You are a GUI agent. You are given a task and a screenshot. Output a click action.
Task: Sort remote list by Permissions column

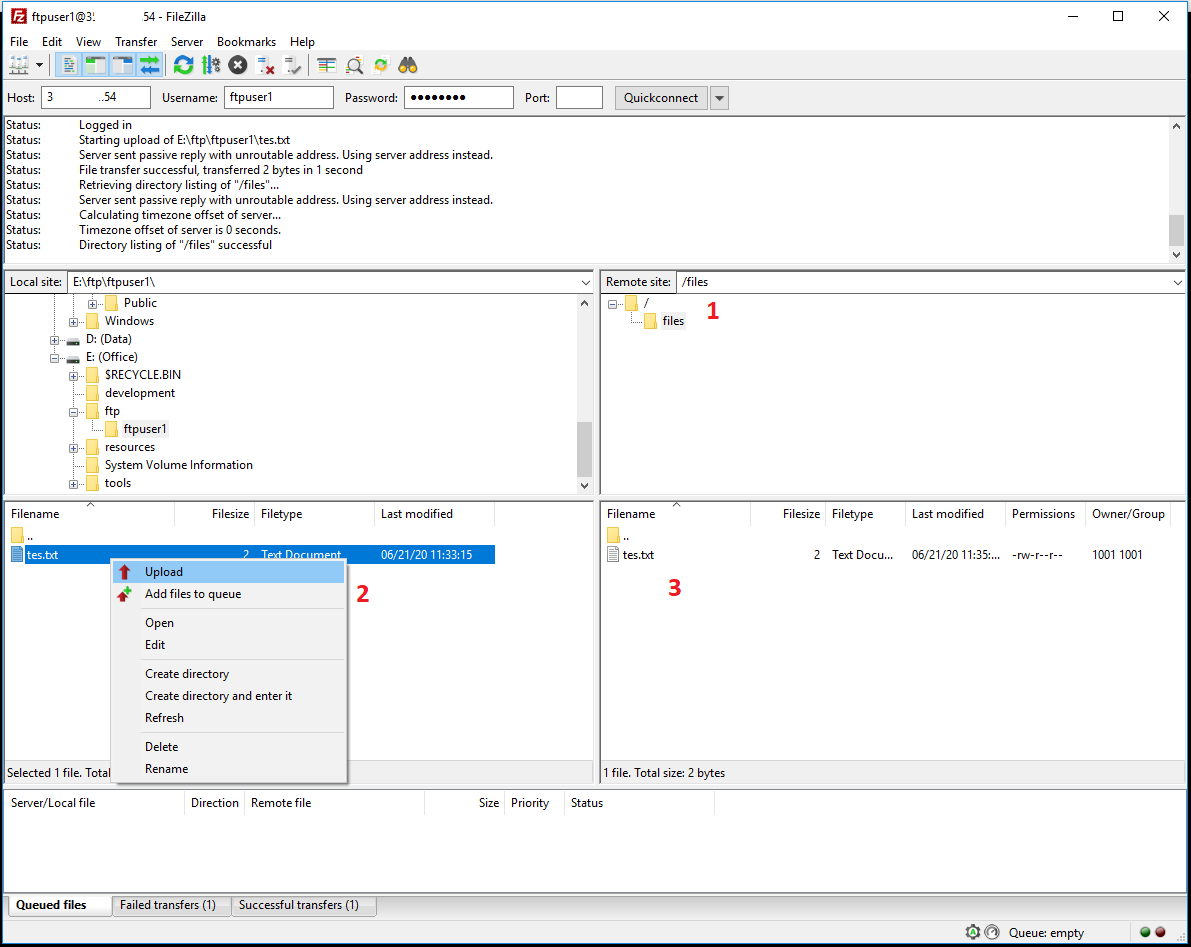pyautogui.click(x=1044, y=514)
